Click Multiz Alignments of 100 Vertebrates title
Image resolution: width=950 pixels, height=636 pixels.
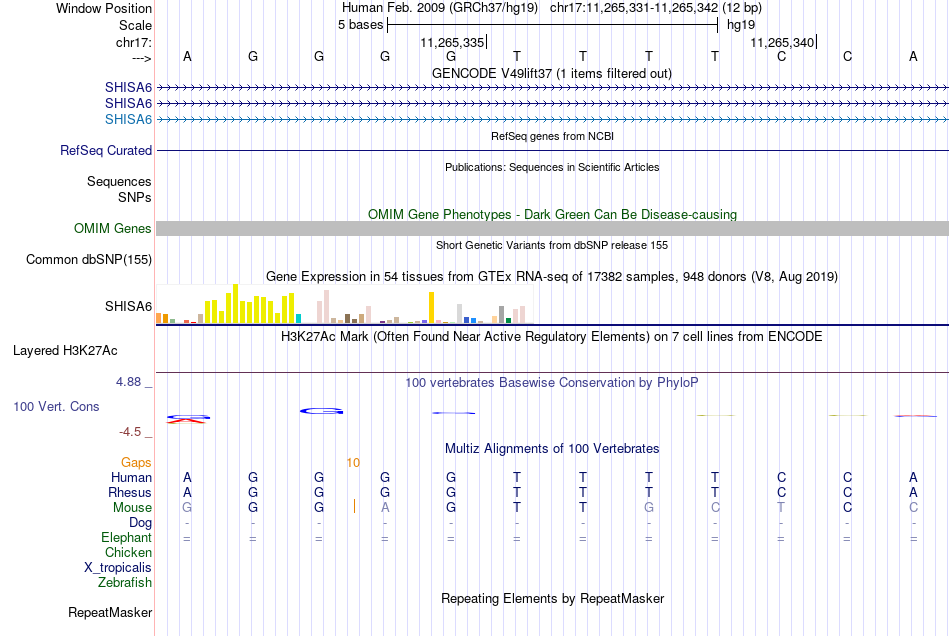pyautogui.click(x=552, y=449)
